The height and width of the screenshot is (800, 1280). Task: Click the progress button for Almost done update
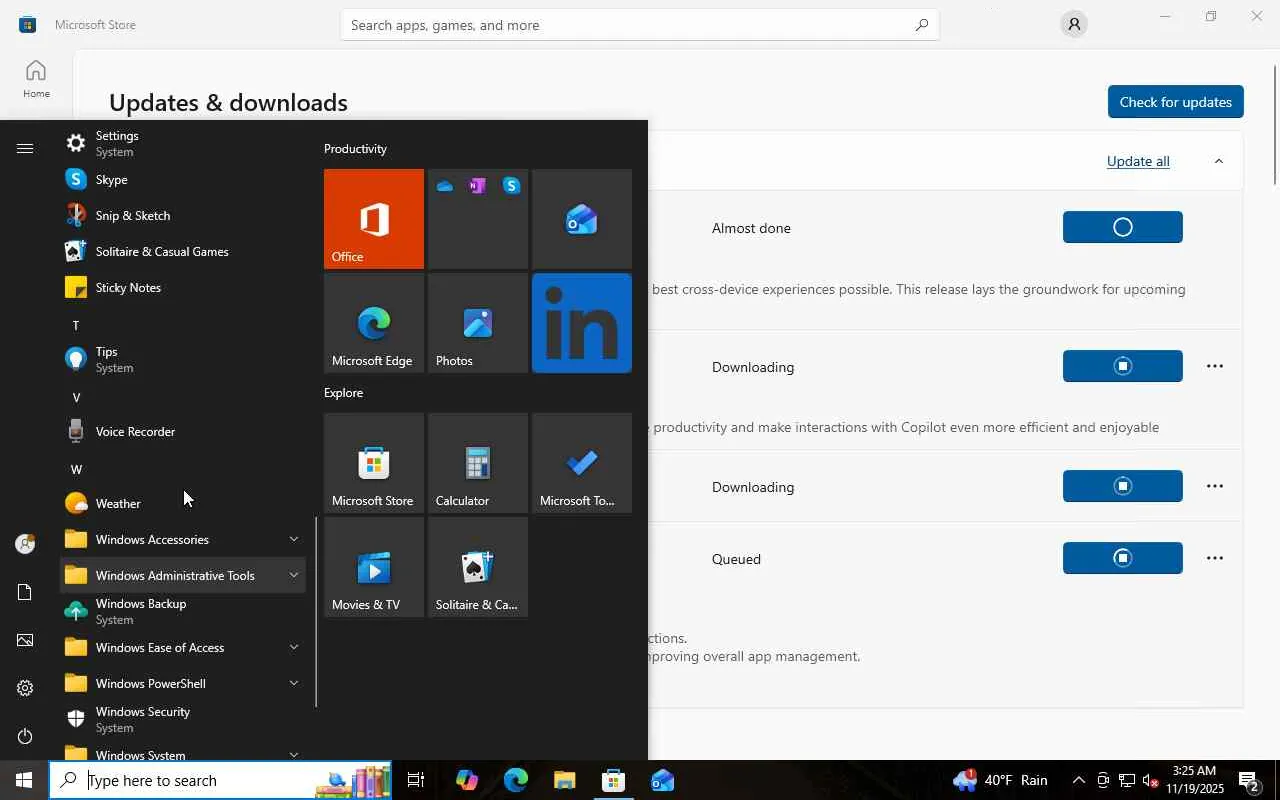pos(1123,227)
